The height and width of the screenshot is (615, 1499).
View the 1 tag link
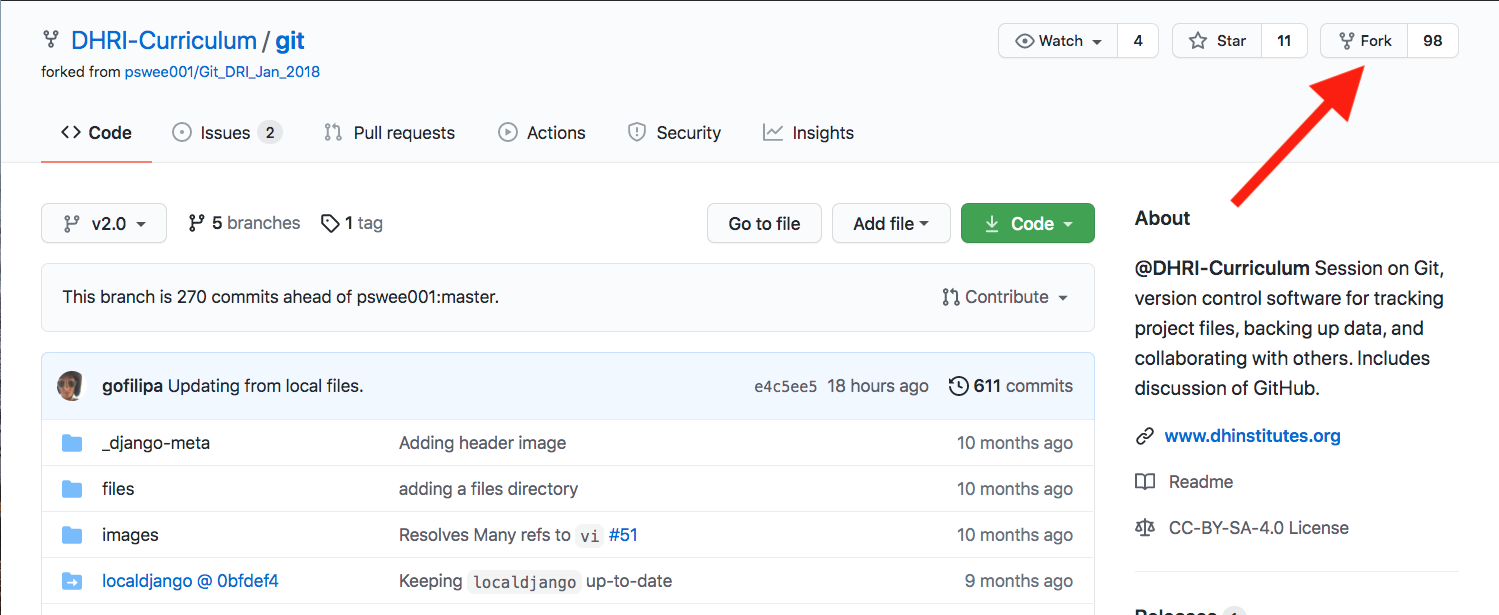352,223
